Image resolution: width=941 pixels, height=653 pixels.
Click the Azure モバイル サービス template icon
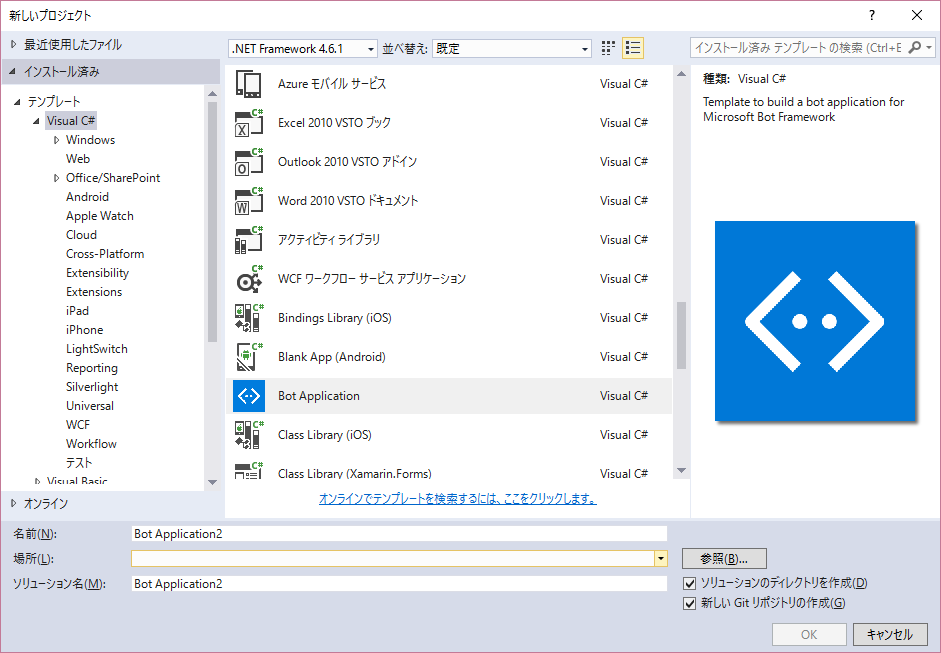coord(248,84)
